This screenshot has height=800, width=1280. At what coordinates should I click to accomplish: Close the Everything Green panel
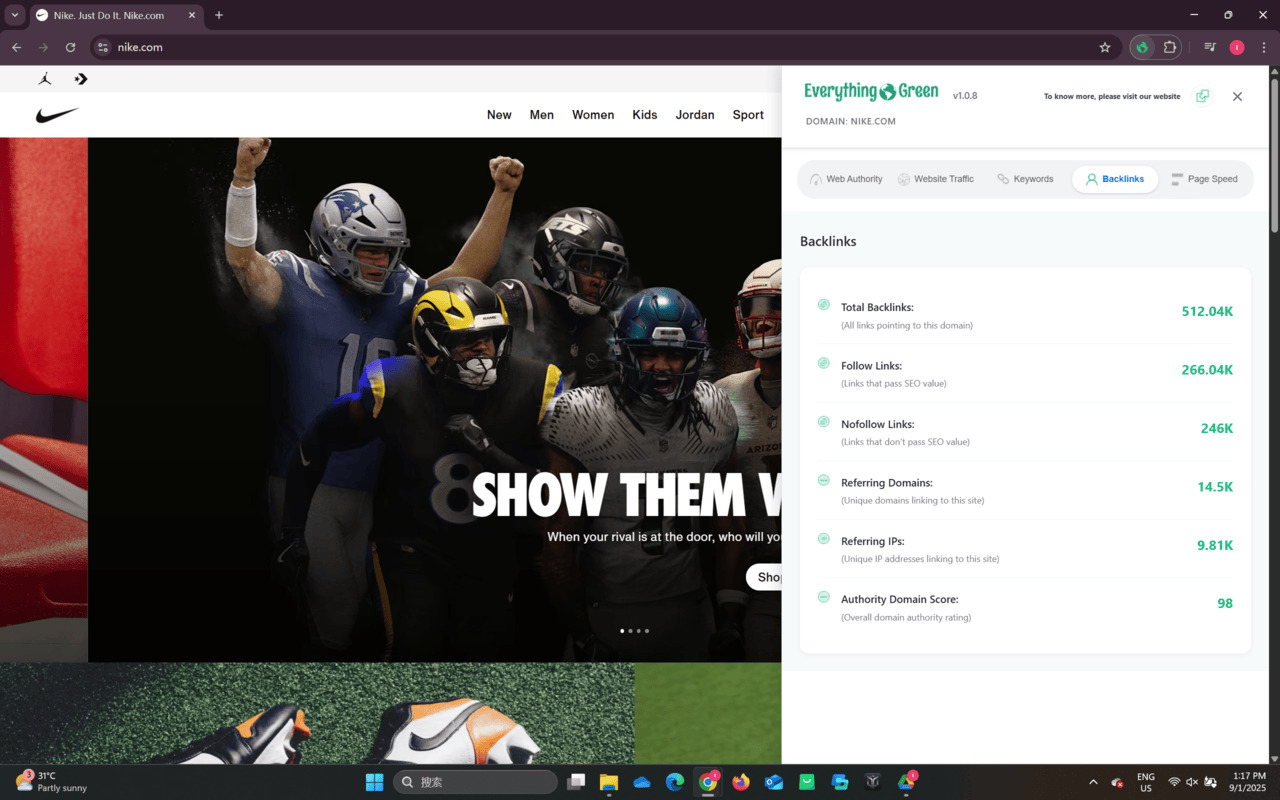[x=1237, y=96]
